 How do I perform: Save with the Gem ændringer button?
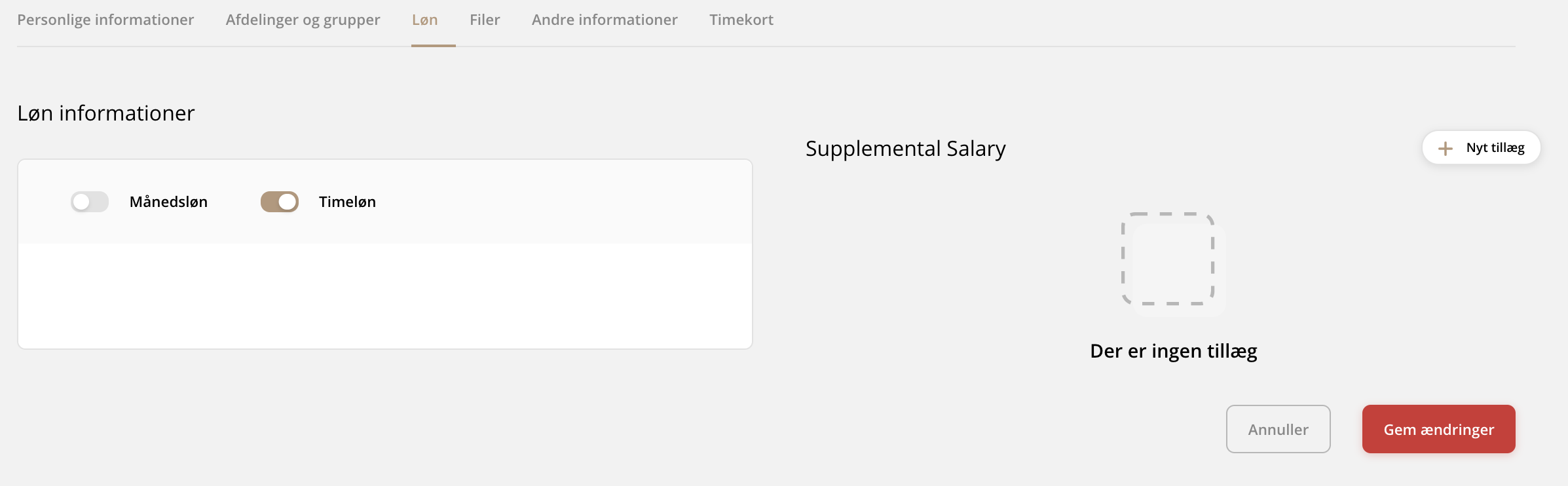point(1438,429)
